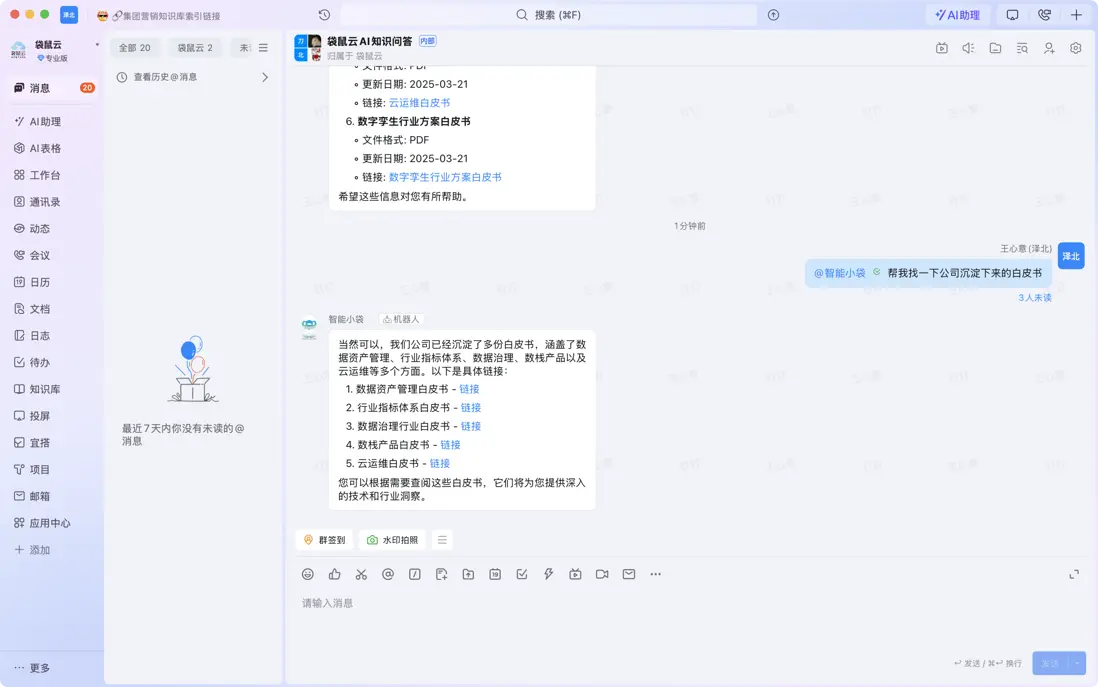The height and width of the screenshot is (687, 1098).
Task: Click the 群签到 button
Action: coord(322,539)
